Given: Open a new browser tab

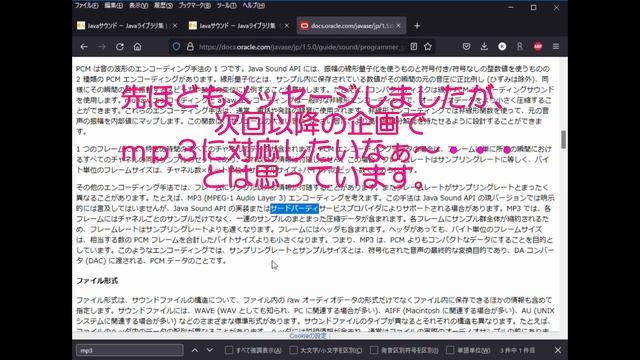Looking at the screenshot, I should point(417,26).
